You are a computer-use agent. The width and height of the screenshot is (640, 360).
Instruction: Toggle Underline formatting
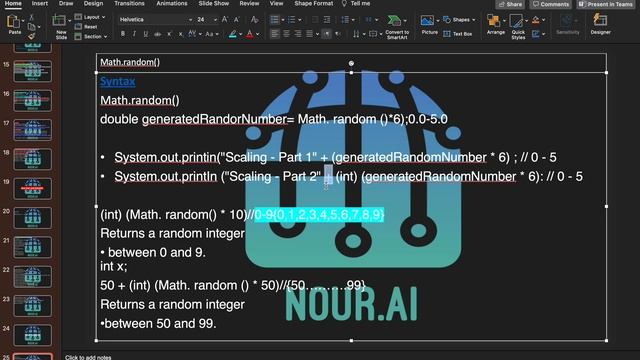tap(146, 34)
